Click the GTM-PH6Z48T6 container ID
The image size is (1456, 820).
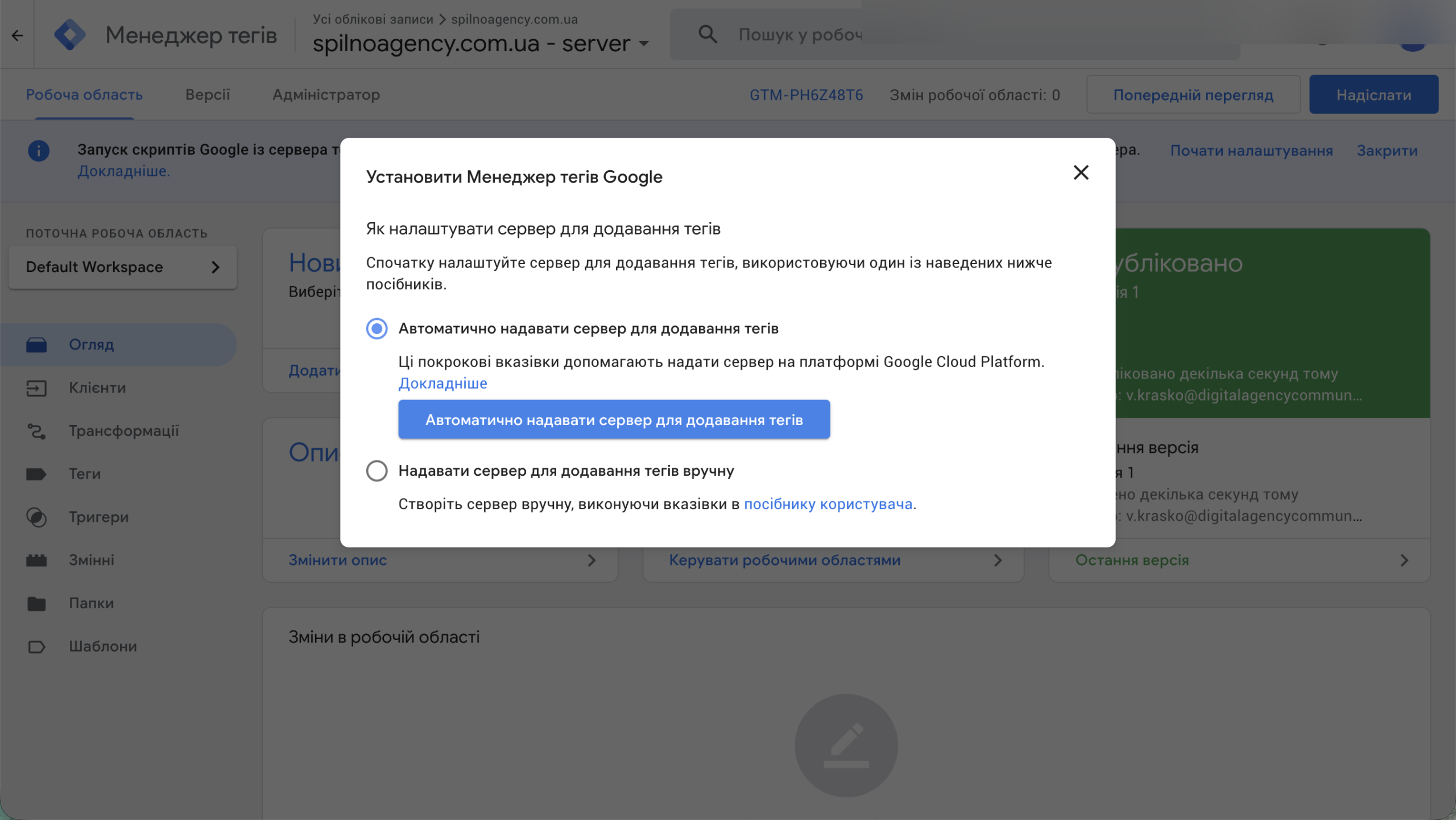[x=806, y=94]
